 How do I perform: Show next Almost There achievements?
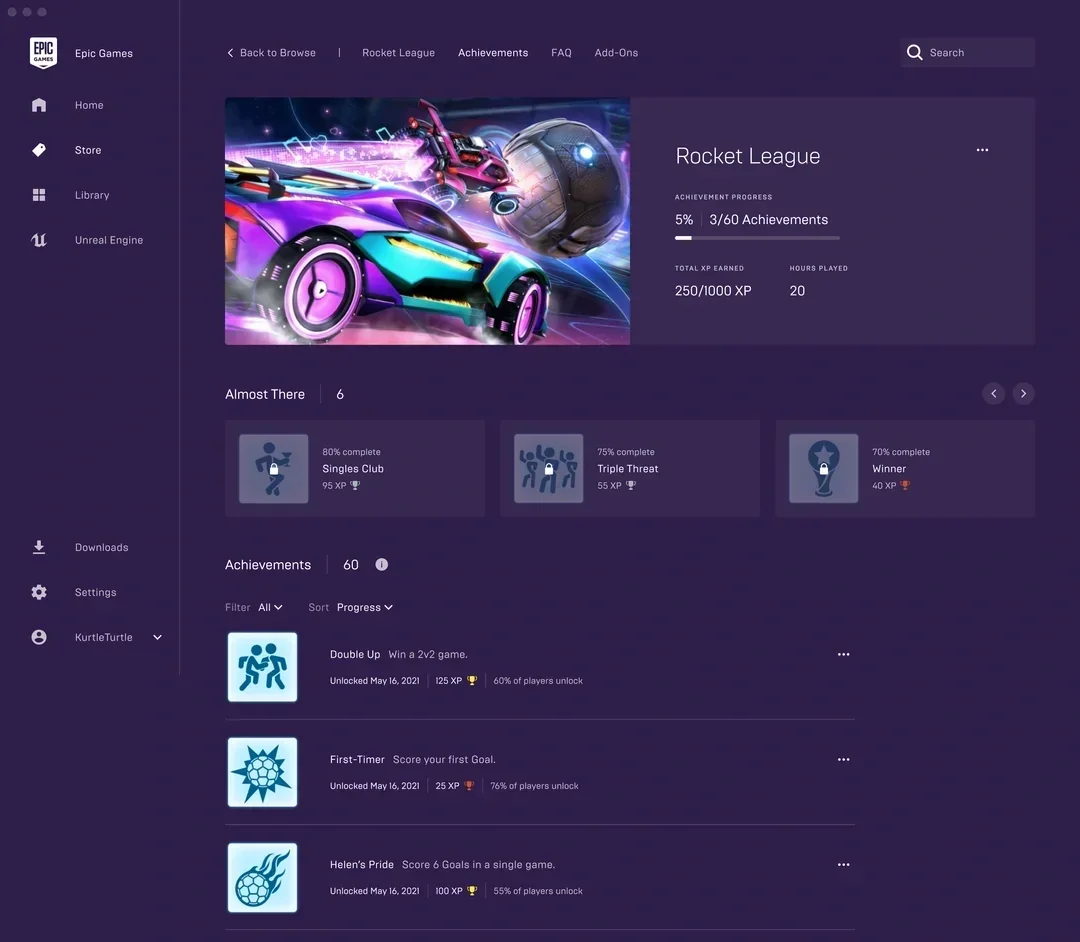(1024, 393)
